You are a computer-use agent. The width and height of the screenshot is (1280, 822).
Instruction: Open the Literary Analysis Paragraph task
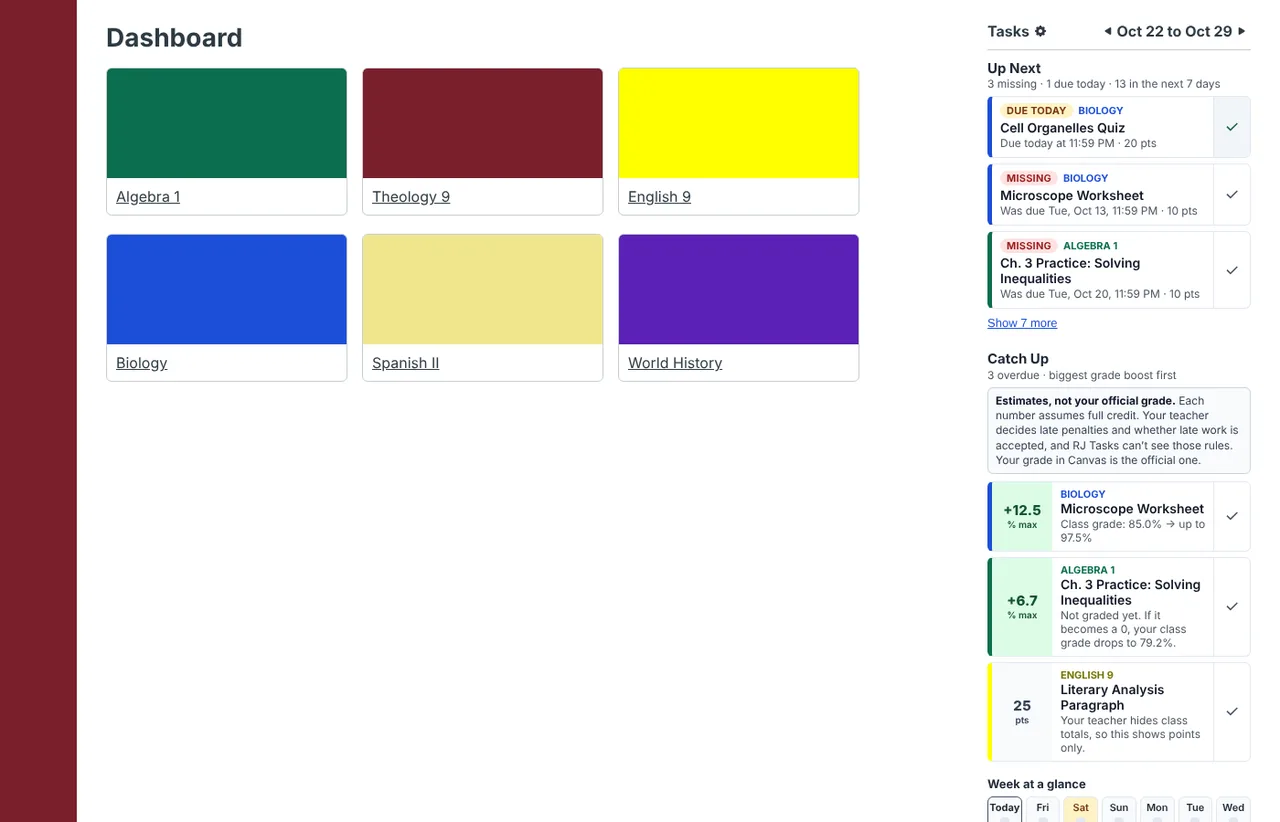[x=1112, y=697]
